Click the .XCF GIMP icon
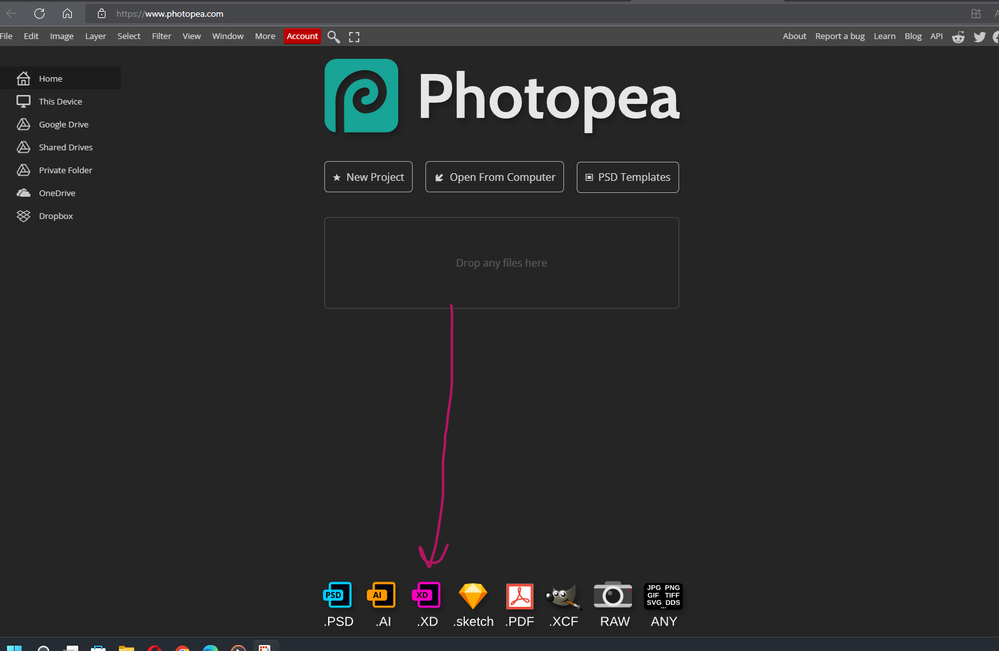 point(563,596)
